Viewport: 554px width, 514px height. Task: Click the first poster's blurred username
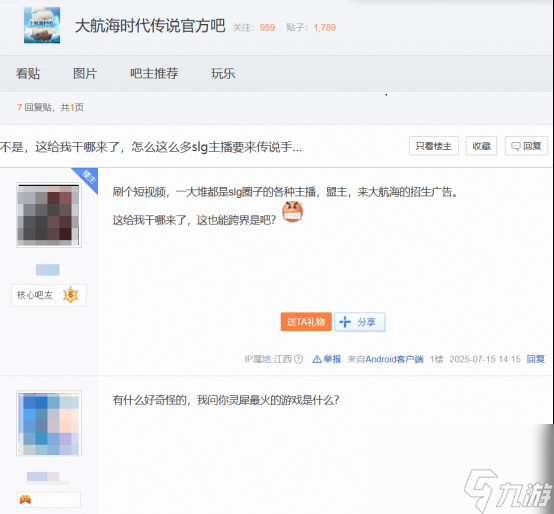click(48, 270)
